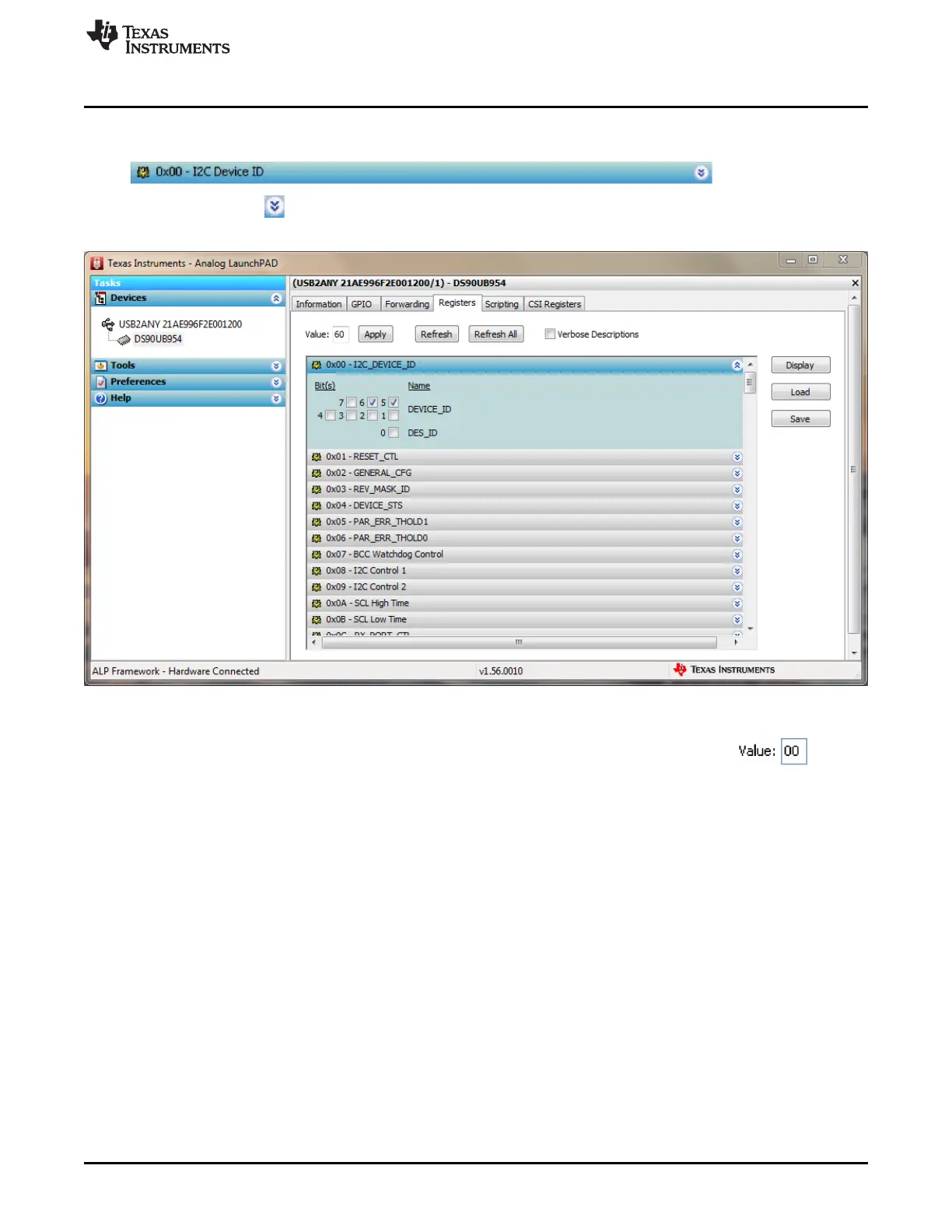The height and width of the screenshot is (1232, 952).
Task: Select the Registers tab
Action: point(457,303)
